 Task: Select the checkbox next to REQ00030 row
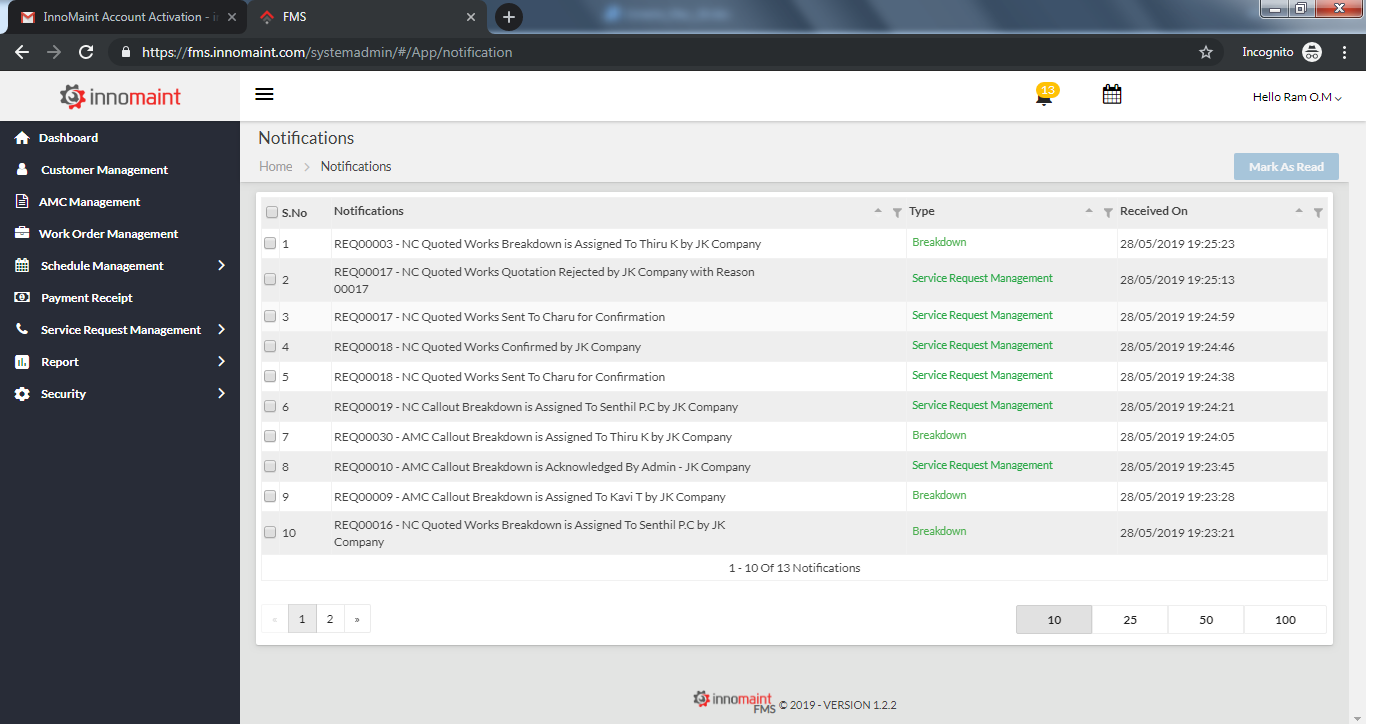coord(269,436)
